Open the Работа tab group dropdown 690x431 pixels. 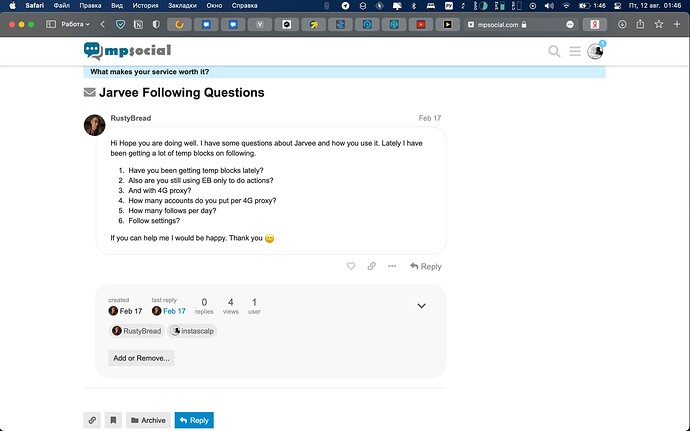click(75, 25)
